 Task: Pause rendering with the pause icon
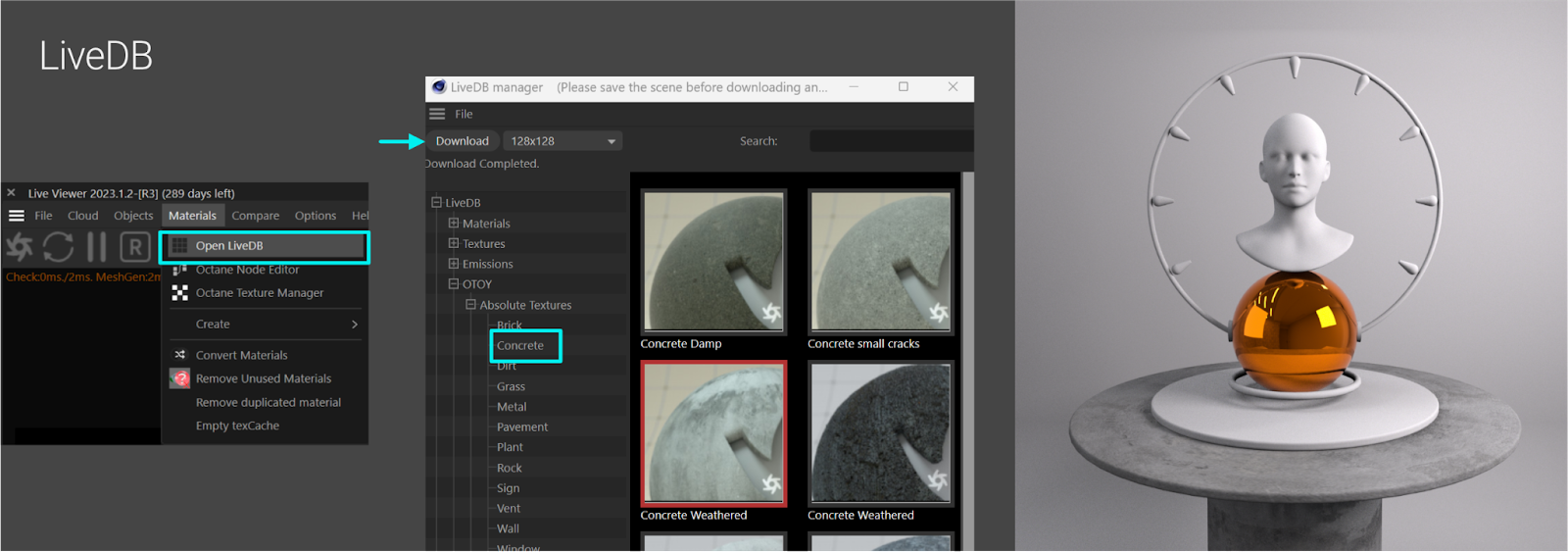point(96,247)
